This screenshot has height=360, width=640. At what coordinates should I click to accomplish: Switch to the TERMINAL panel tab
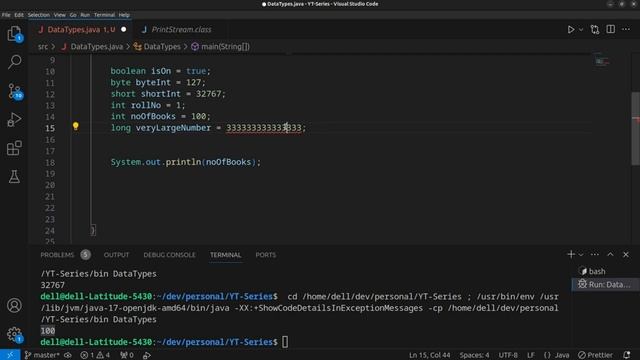(x=226, y=255)
